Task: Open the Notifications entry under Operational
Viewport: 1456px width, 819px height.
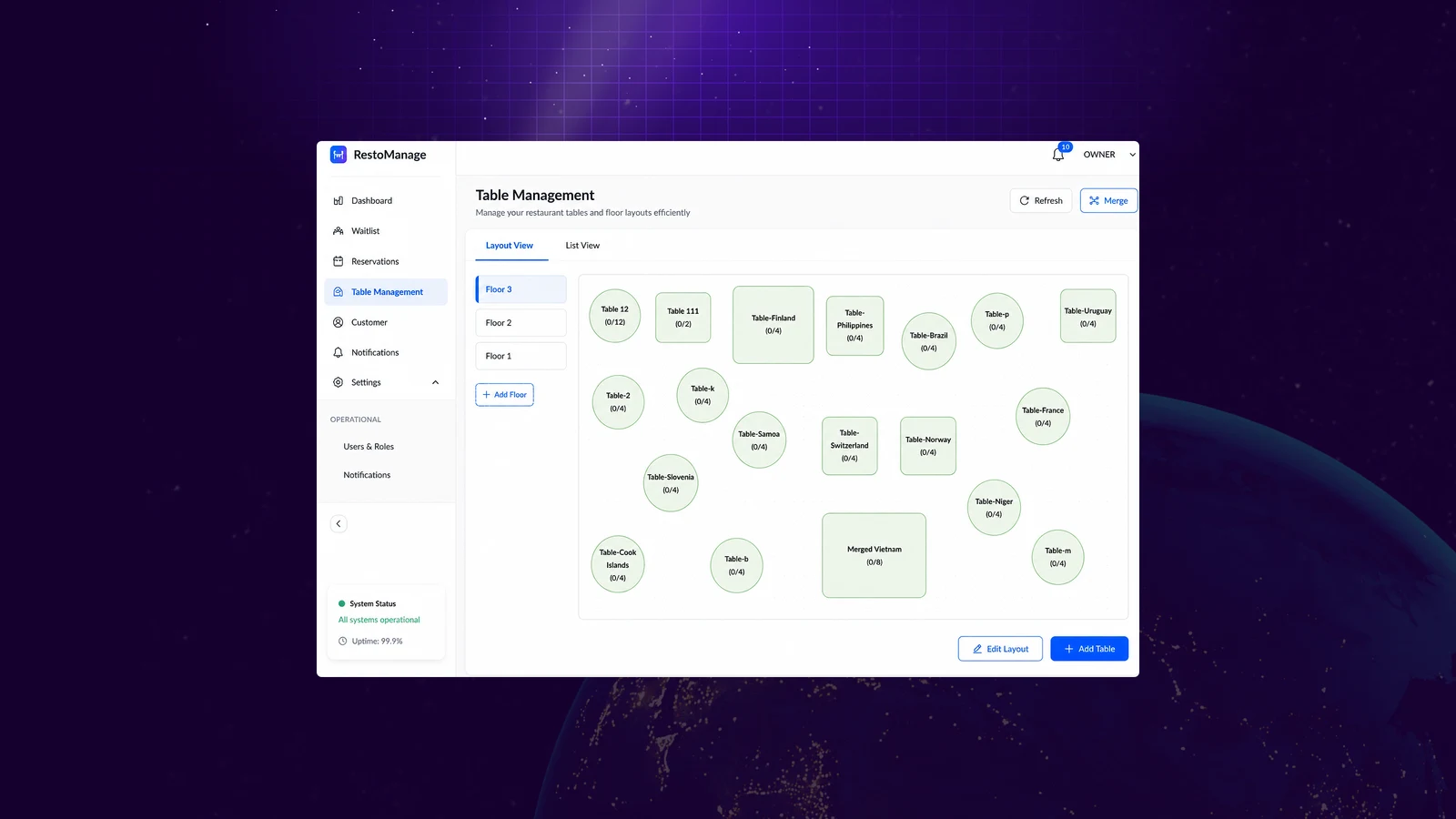Action: 367,475
